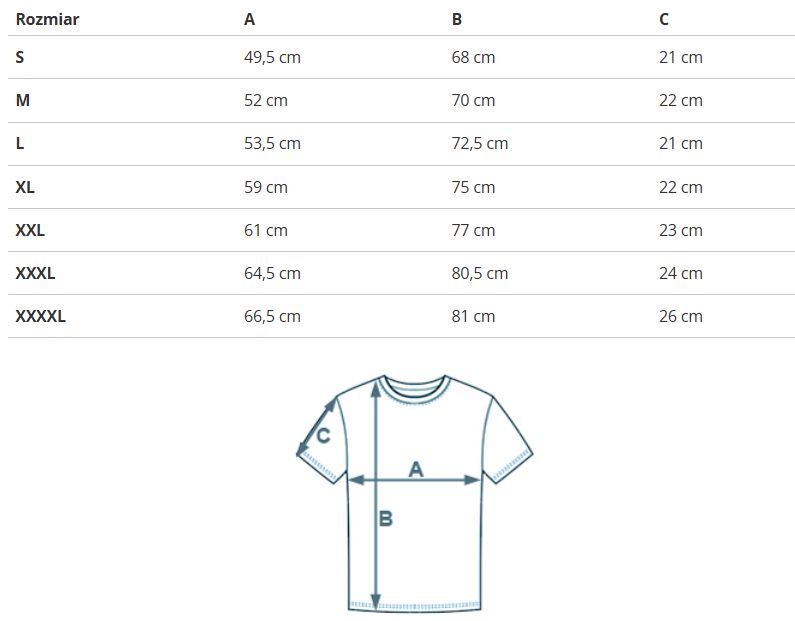Select the 26 cm value for XXXXL
795x621 pixels.
tap(681, 316)
